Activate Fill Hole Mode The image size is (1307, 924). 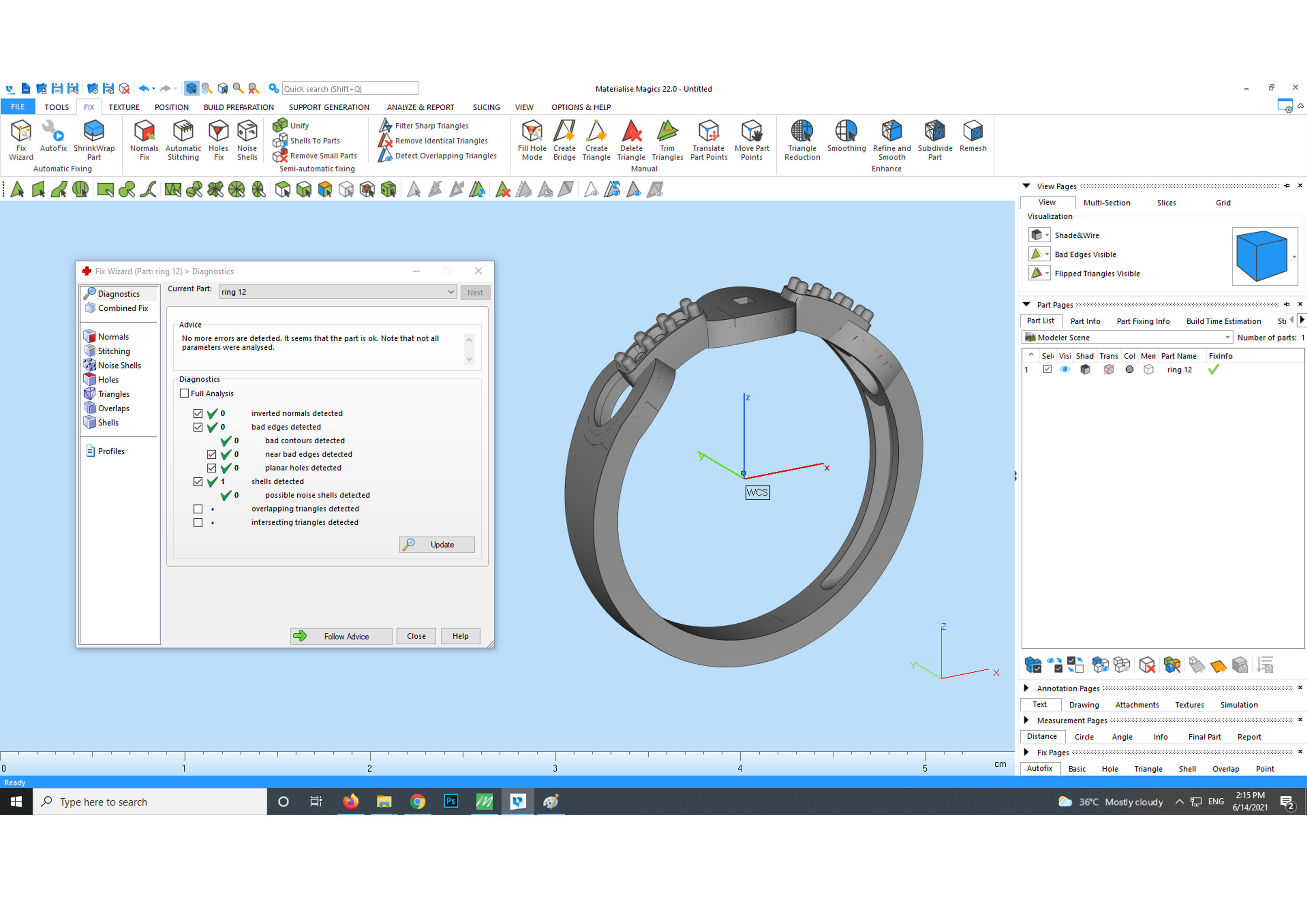(532, 140)
